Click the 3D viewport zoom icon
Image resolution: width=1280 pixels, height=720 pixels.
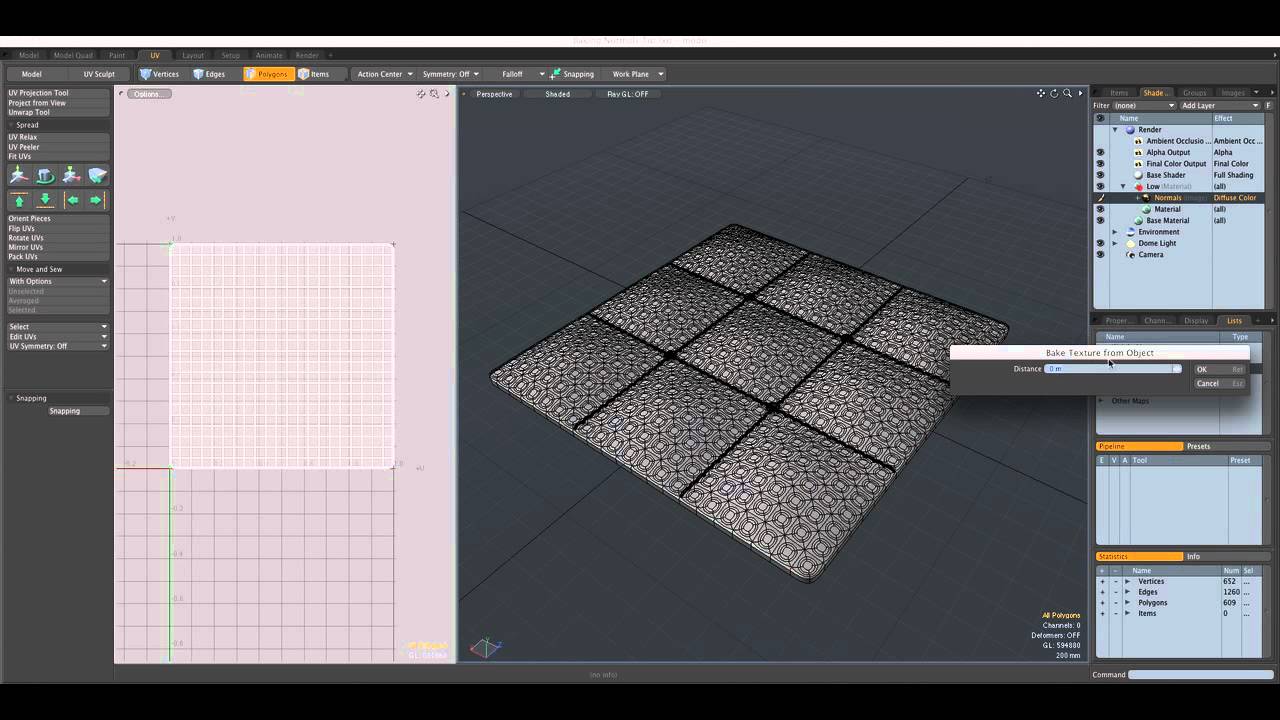click(x=1067, y=94)
